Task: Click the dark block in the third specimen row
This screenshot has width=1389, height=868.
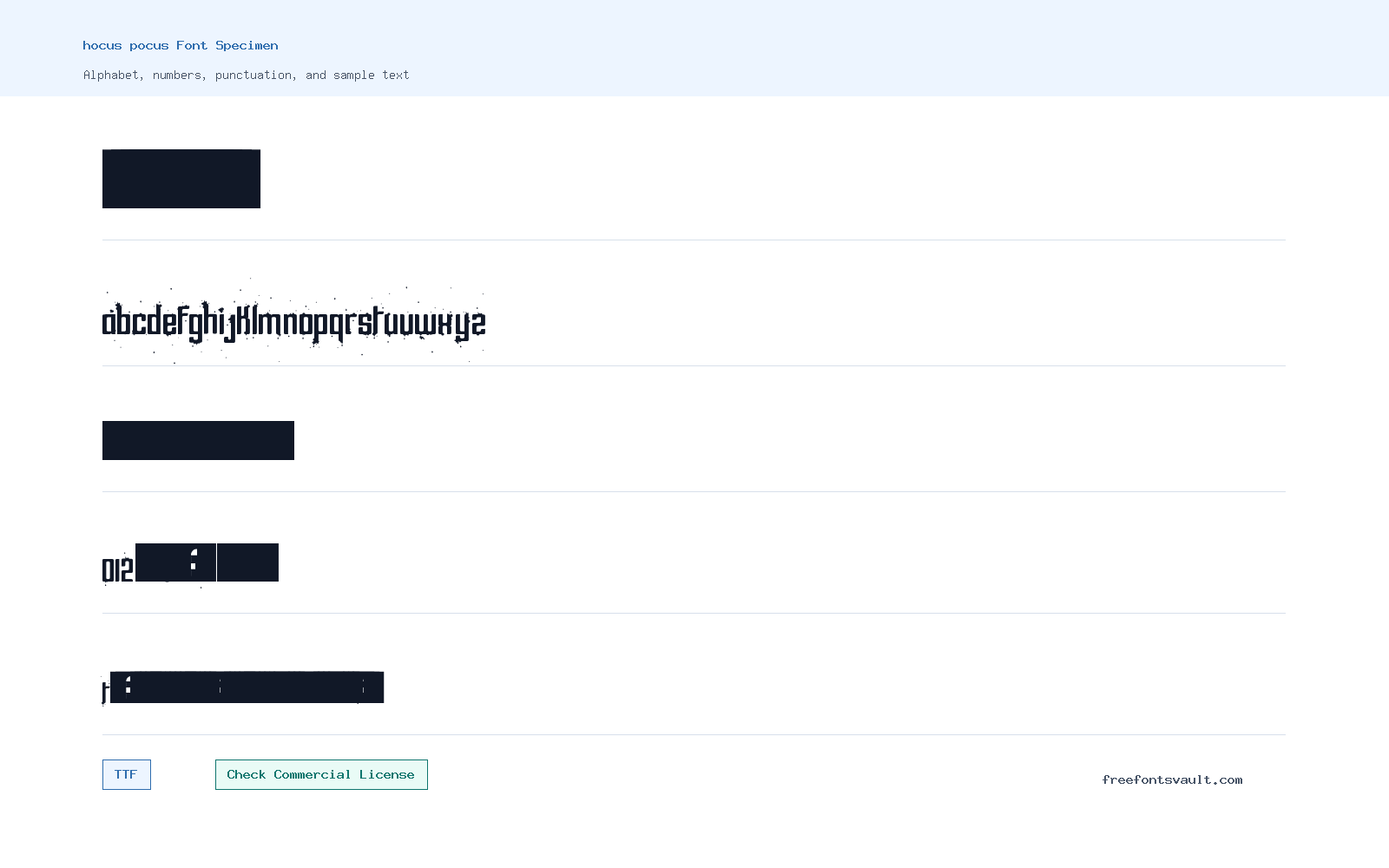Action: pyautogui.click(x=198, y=440)
